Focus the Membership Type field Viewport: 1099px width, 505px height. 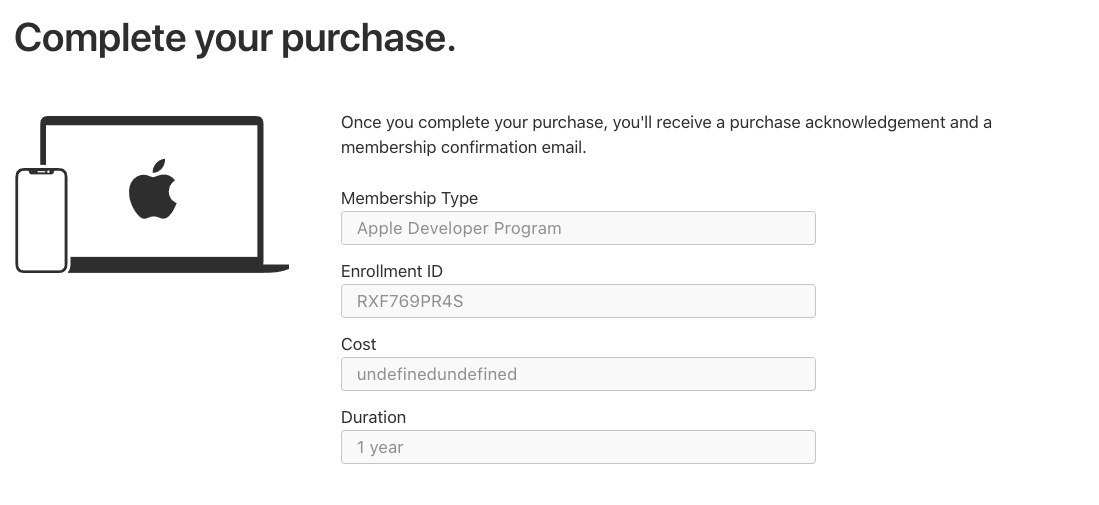[578, 228]
